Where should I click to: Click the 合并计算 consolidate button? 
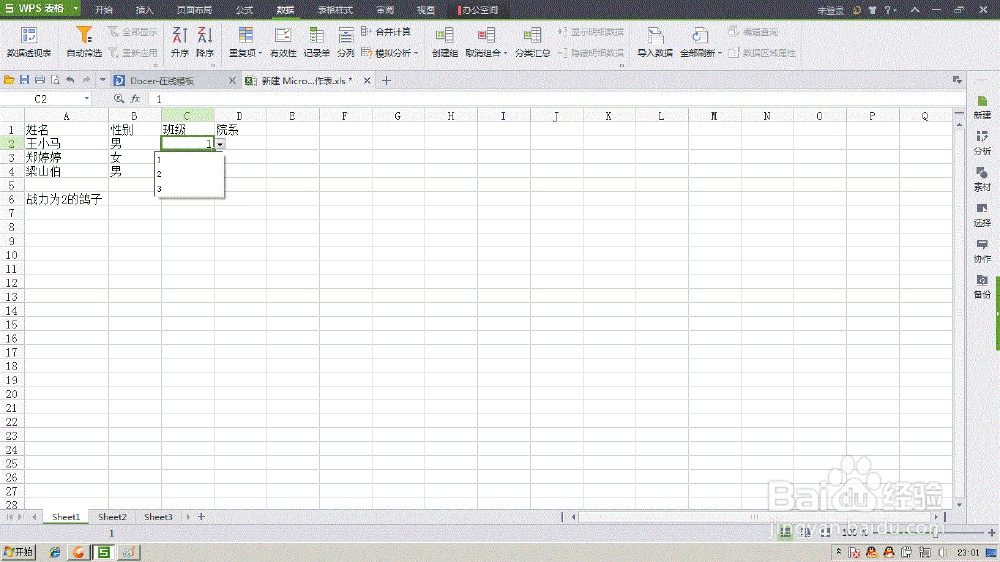tap(386, 32)
